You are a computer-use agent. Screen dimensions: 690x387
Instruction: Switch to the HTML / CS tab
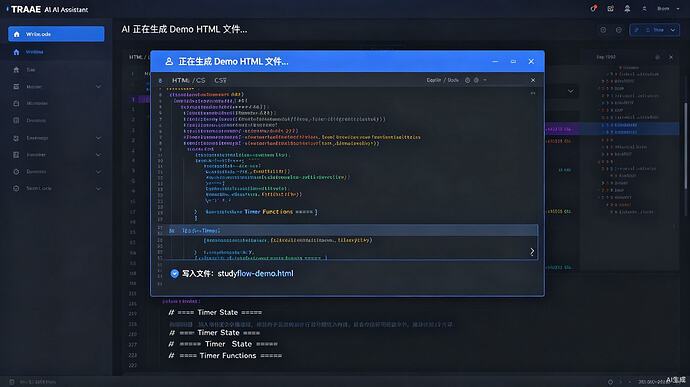coord(188,80)
